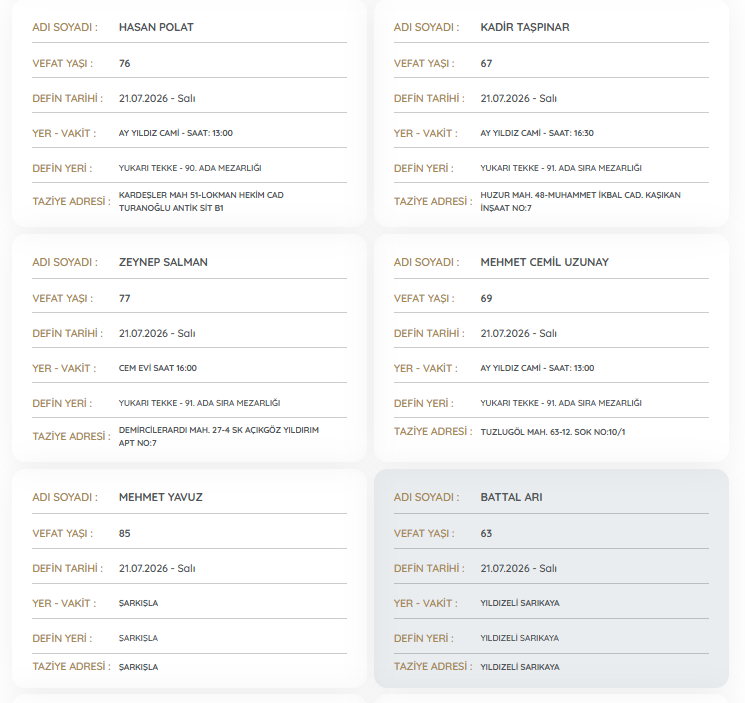
Task: Select YUKARI TEKKE - 90. ADA MEZARLIĞI
Action: pos(190,168)
